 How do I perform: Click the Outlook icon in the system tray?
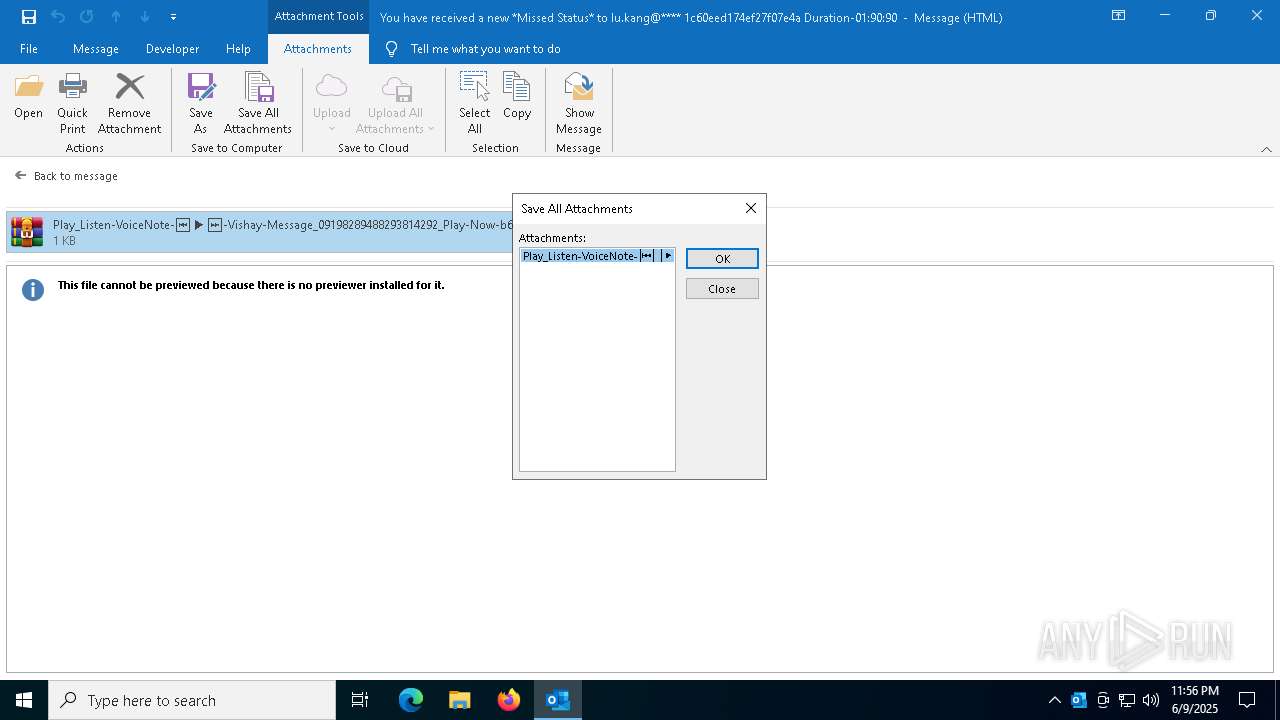coord(1079,700)
